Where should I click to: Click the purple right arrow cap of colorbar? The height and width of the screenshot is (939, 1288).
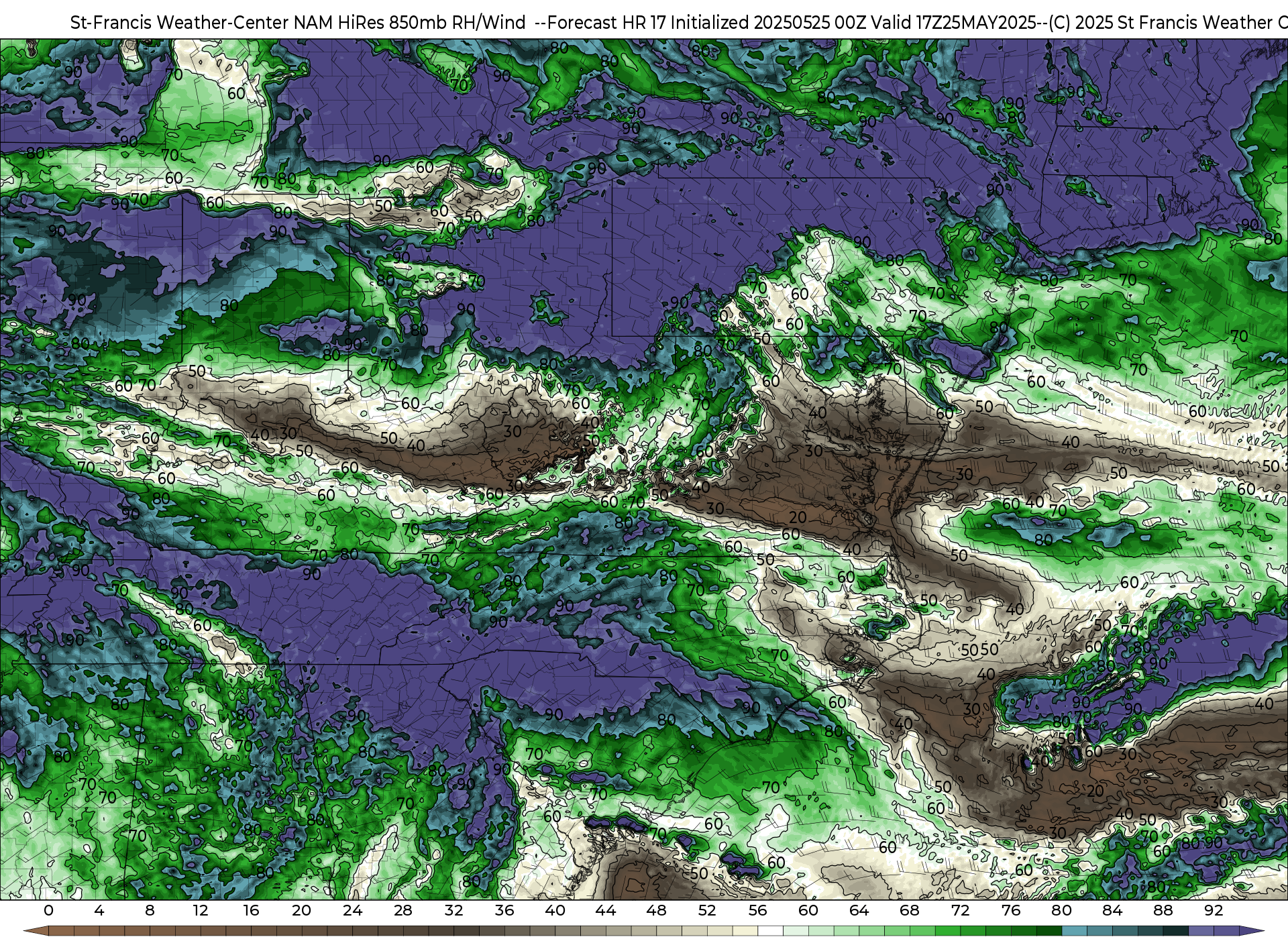tap(1251, 932)
